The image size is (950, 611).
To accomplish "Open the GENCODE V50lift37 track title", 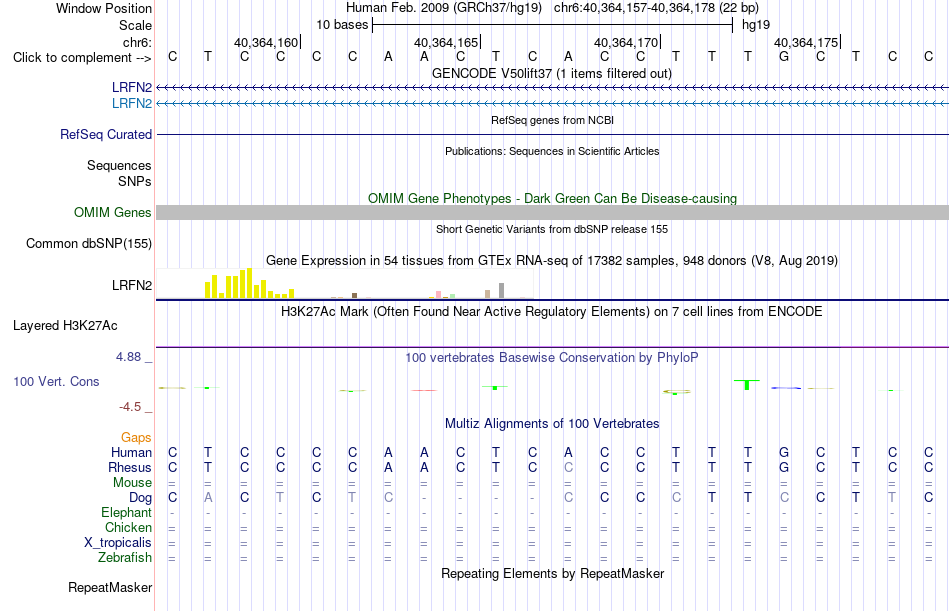I will pos(551,73).
